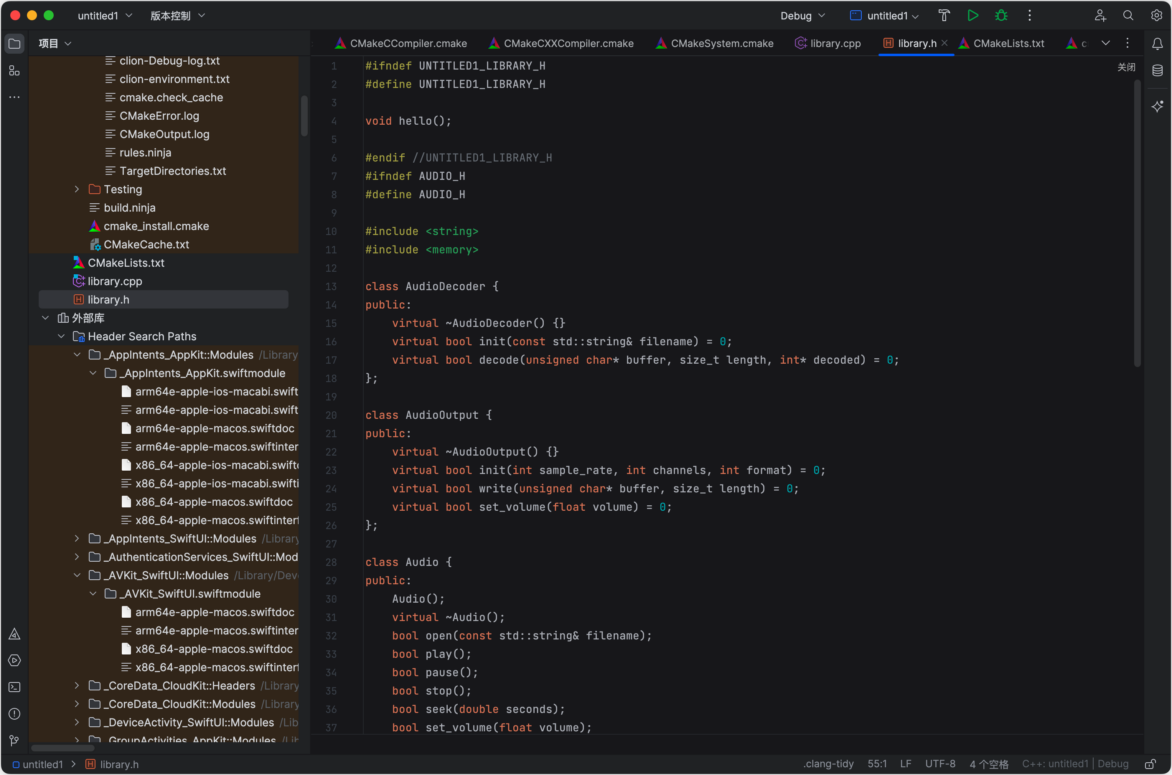Viewport: 1172px width, 775px height.
Task: Open the untitled1 run configuration dropdown
Action: pos(884,16)
